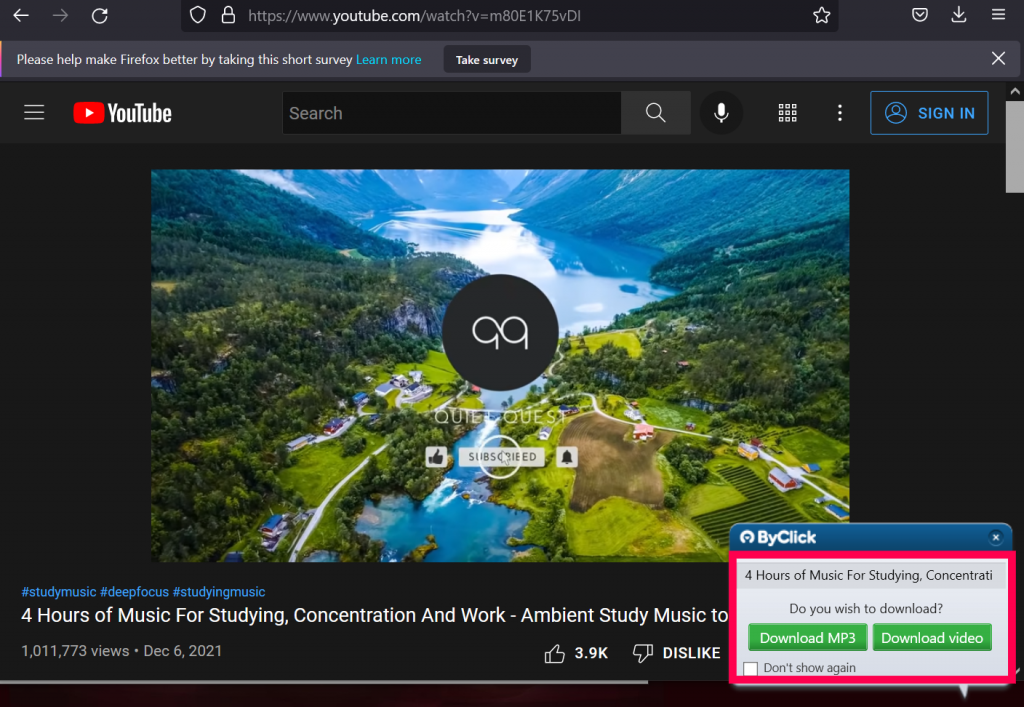Open the Firefox application menu
Screen dimensions: 1024x707
pos(997,14)
